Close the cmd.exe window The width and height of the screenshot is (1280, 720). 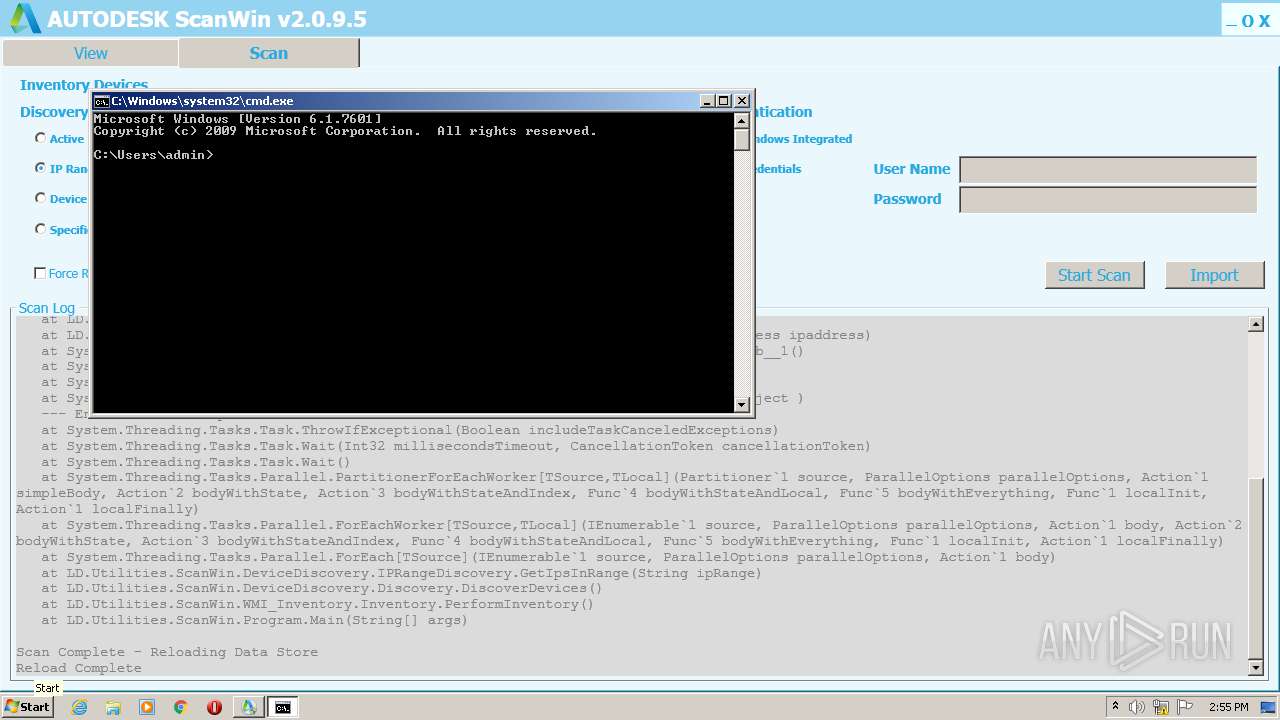[741, 101]
